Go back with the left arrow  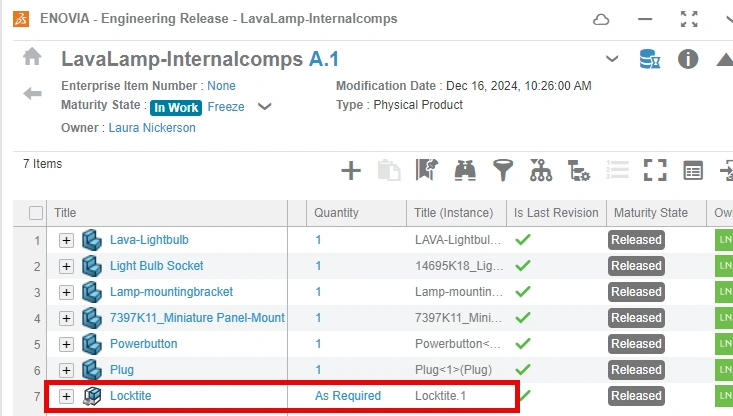click(33, 93)
